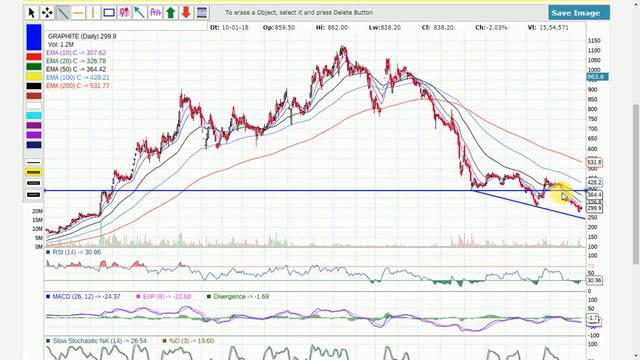Click the EXP (9) indicator label

(x=164, y=297)
